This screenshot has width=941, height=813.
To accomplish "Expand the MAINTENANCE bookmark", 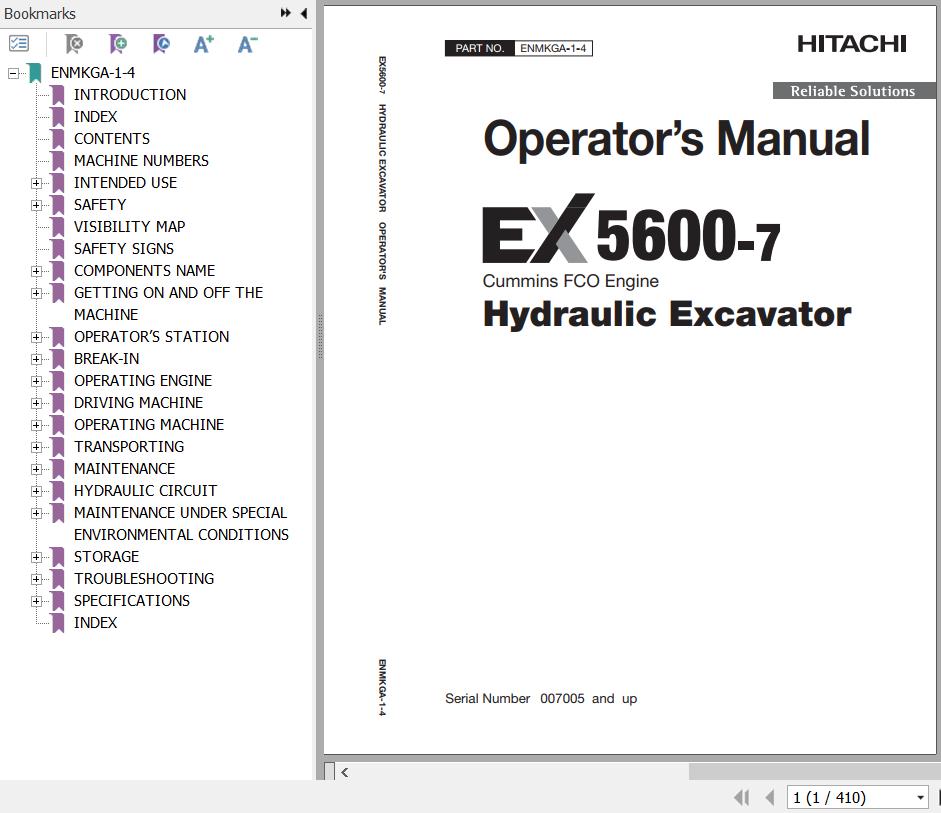I will click(36, 469).
